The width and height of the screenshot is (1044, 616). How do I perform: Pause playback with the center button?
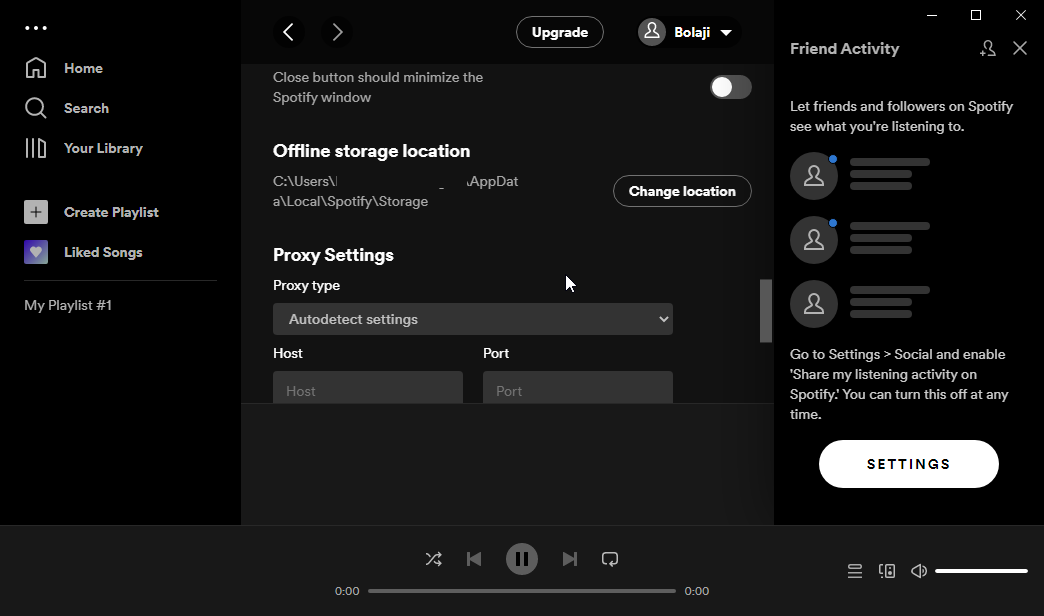pos(522,559)
